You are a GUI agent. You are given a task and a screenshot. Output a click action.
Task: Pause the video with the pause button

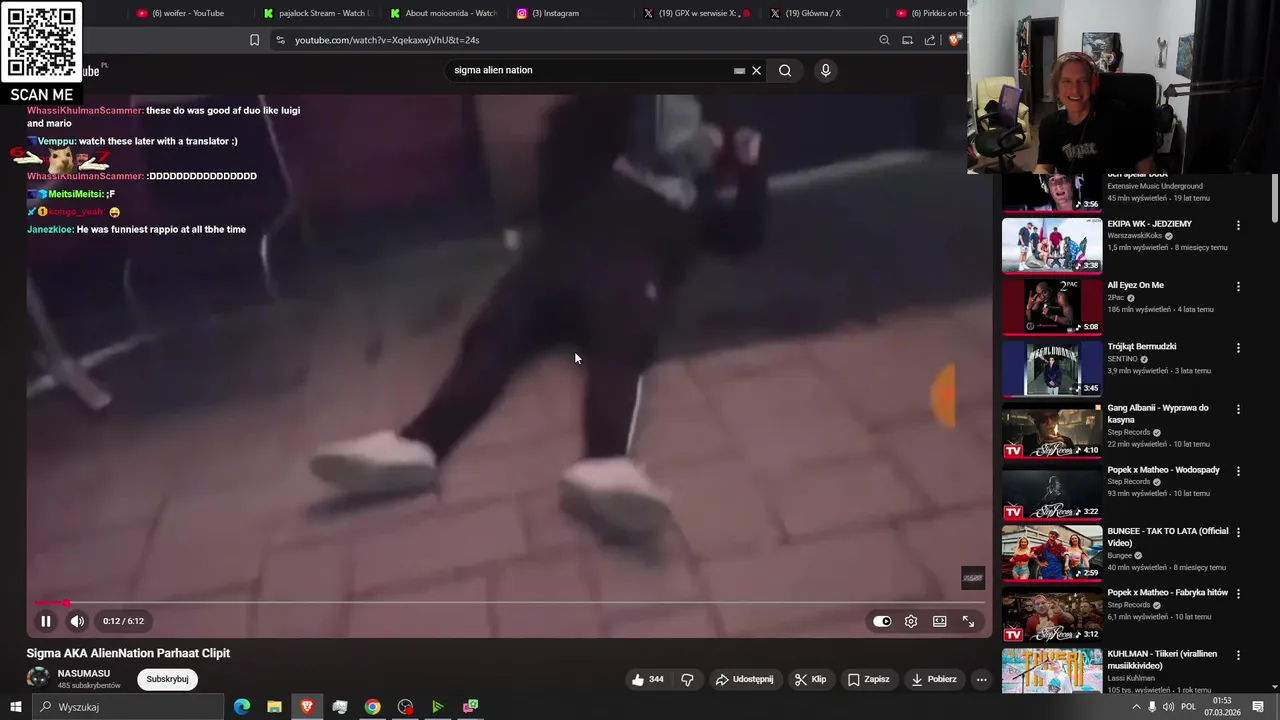[45, 621]
